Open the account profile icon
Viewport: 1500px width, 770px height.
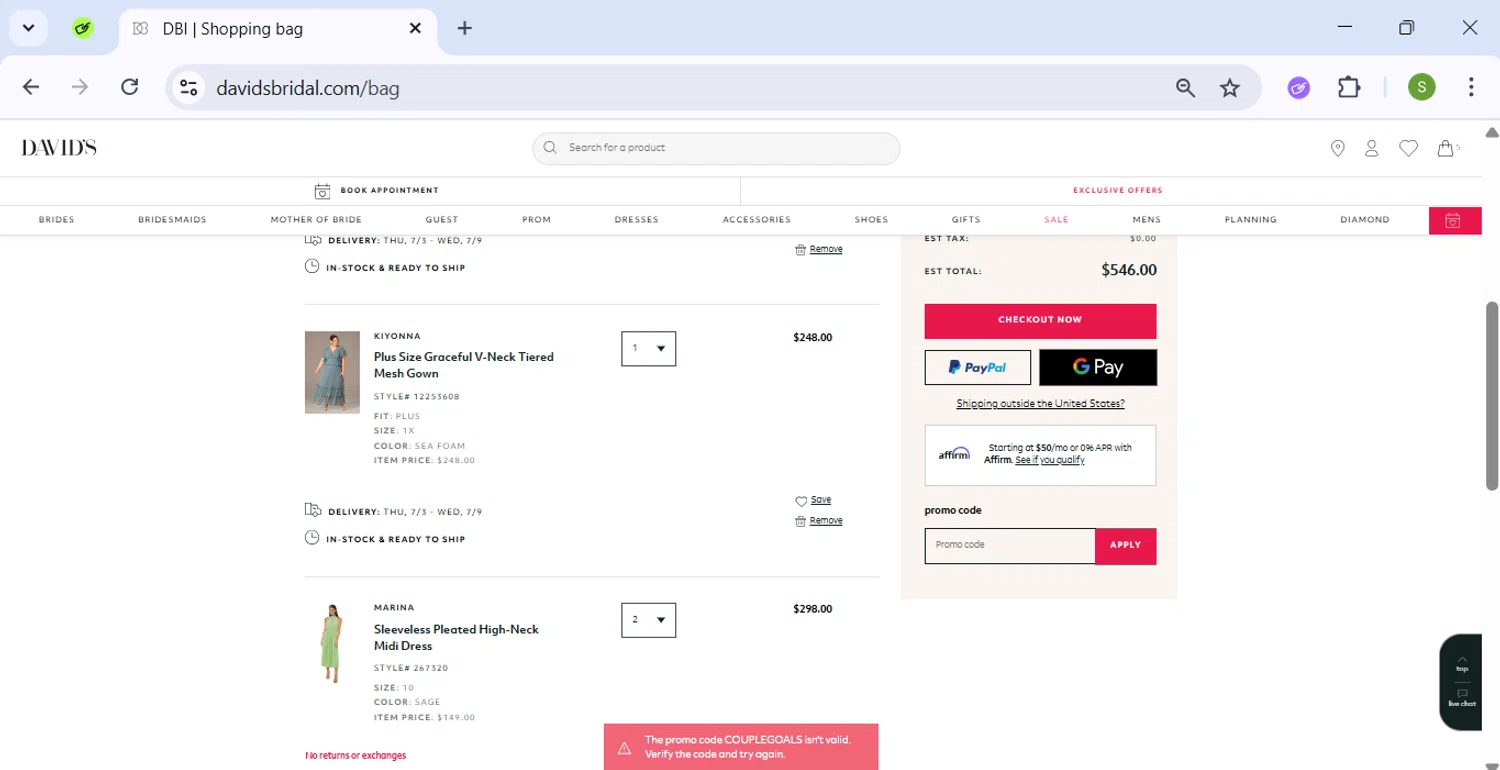1372,148
